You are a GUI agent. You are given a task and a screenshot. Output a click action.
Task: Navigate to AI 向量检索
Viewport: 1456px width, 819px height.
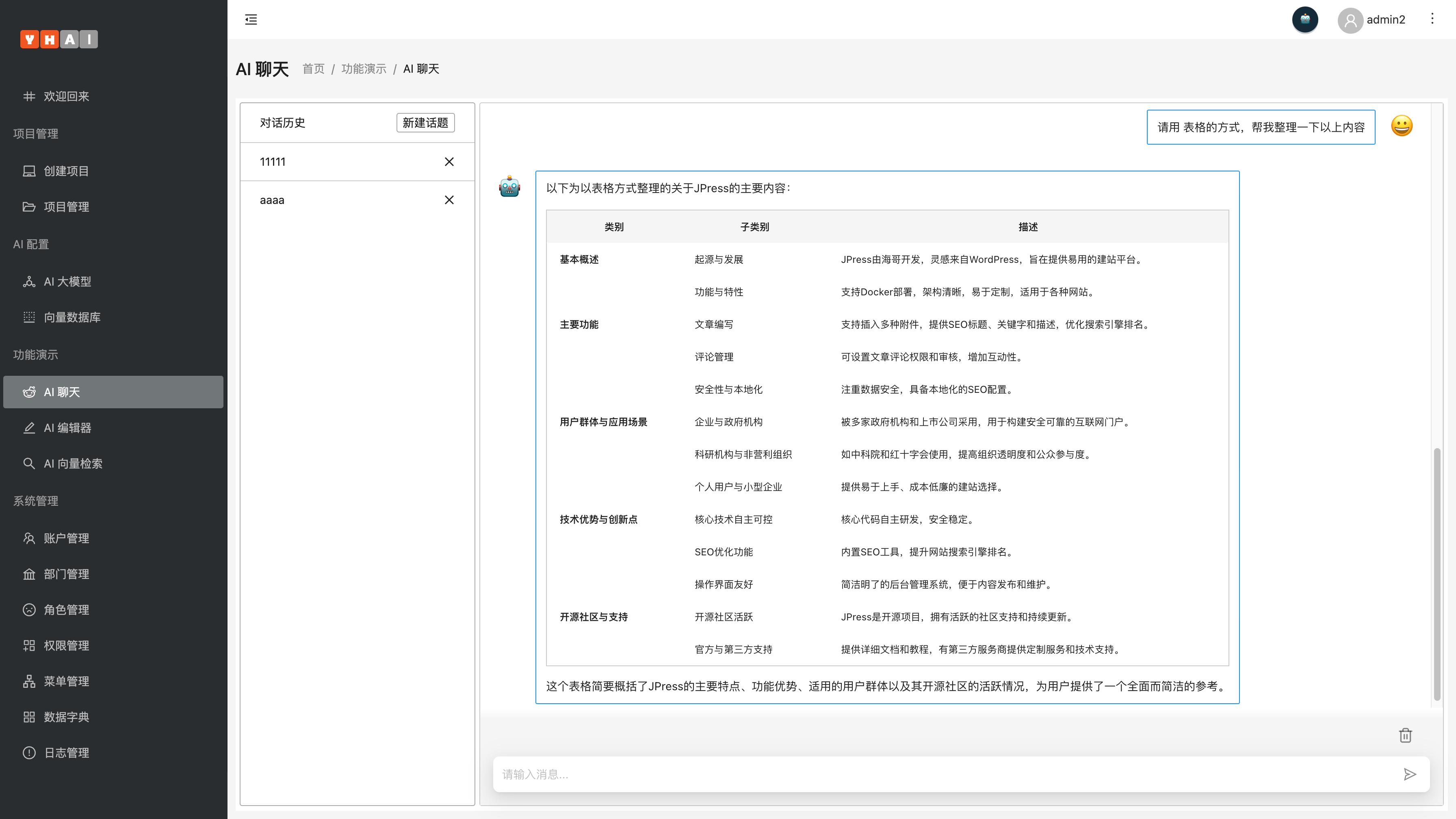[113, 464]
